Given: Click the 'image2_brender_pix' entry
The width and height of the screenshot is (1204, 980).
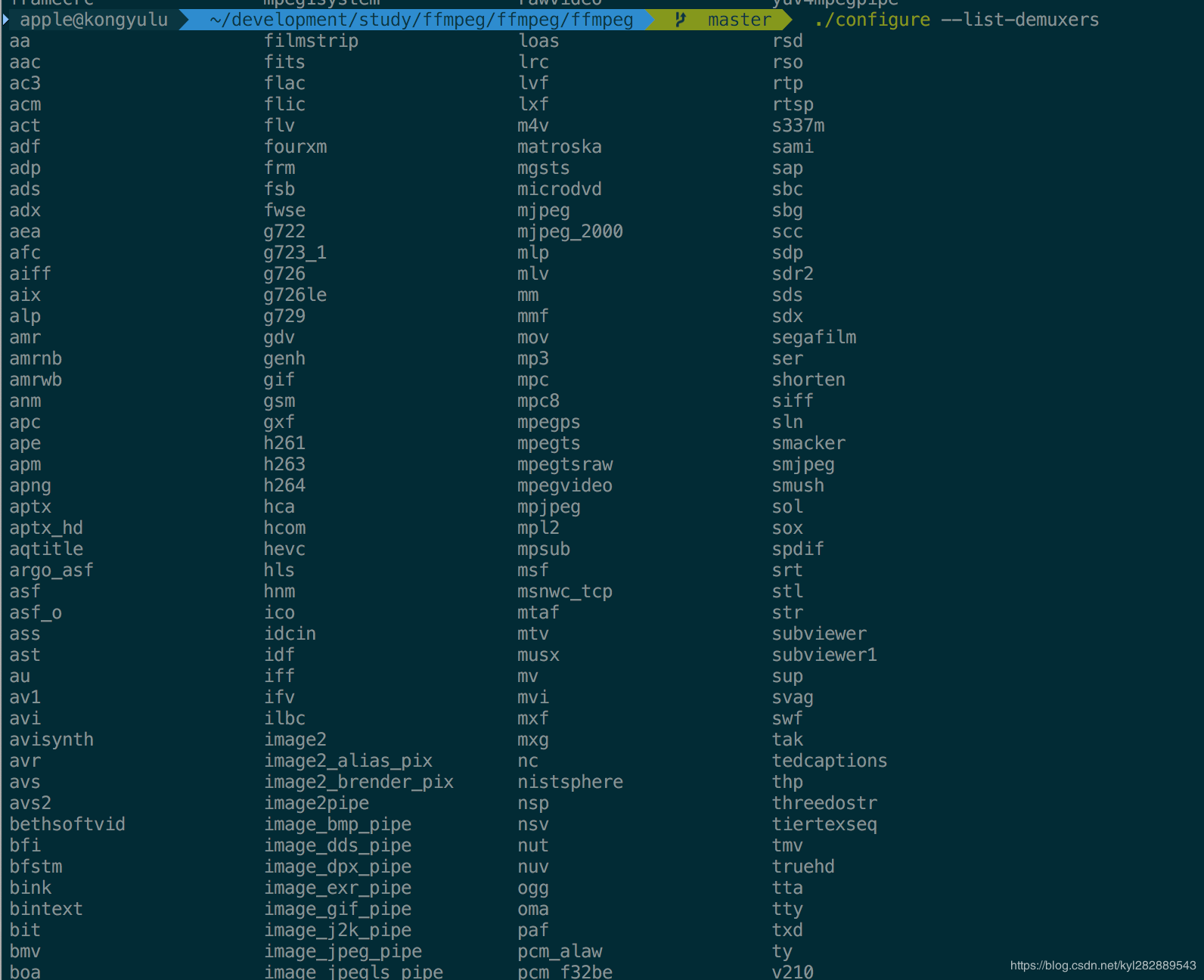Looking at the screenshot, I should pos(359,782).
